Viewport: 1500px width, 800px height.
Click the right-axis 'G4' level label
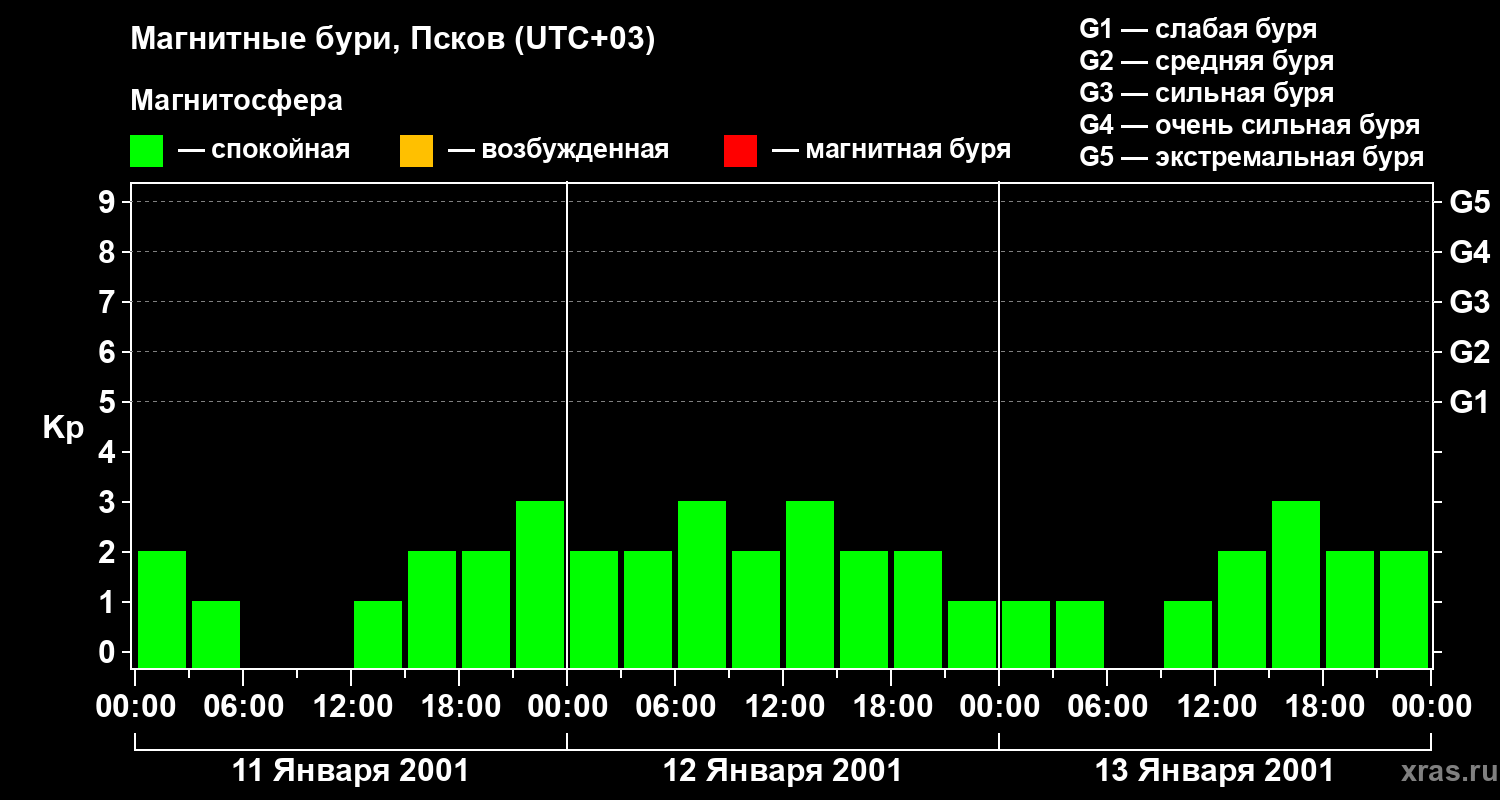1470,253
